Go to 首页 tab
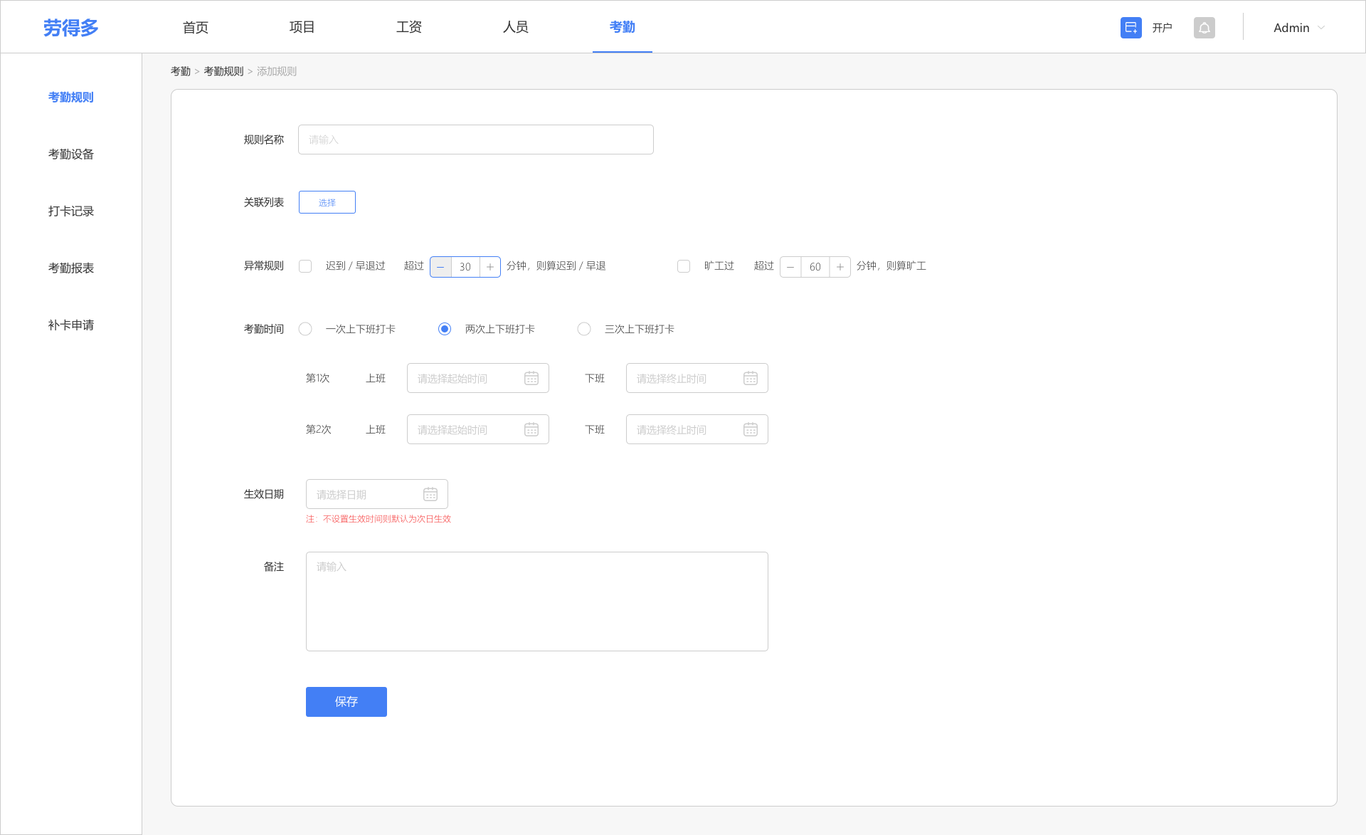Screen dimensions: 1366x835 (x=196, y=27)
